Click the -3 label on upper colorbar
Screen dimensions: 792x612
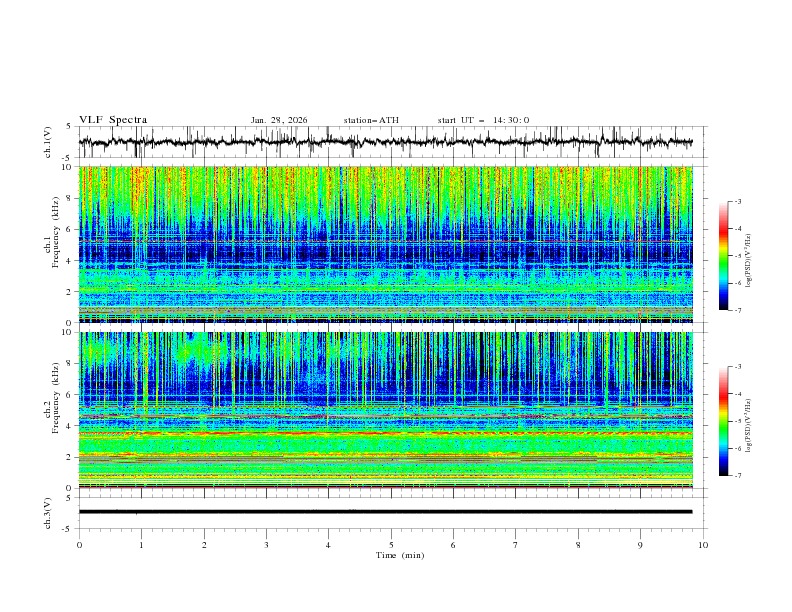tap(737, 202)
